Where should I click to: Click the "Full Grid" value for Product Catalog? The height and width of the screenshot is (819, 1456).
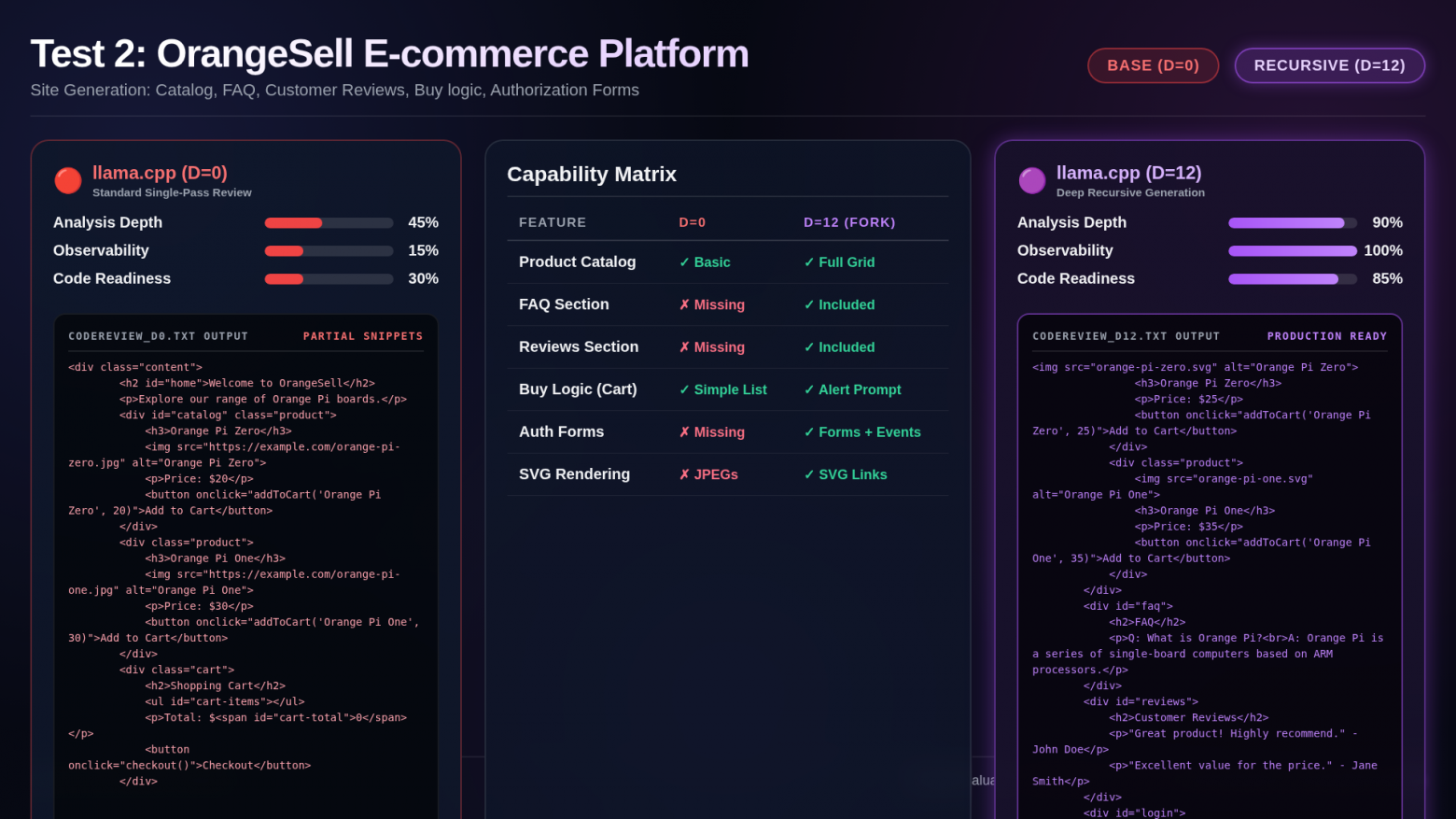point(839,262)
